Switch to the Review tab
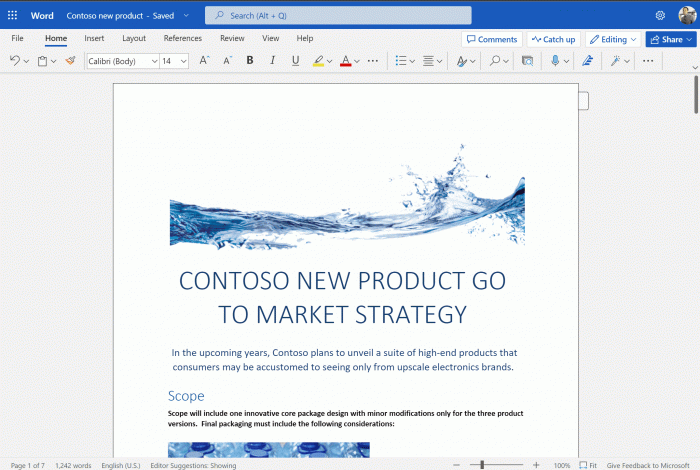Image resolution: width=700 pixels, height=470 pixels. point(232,38)
